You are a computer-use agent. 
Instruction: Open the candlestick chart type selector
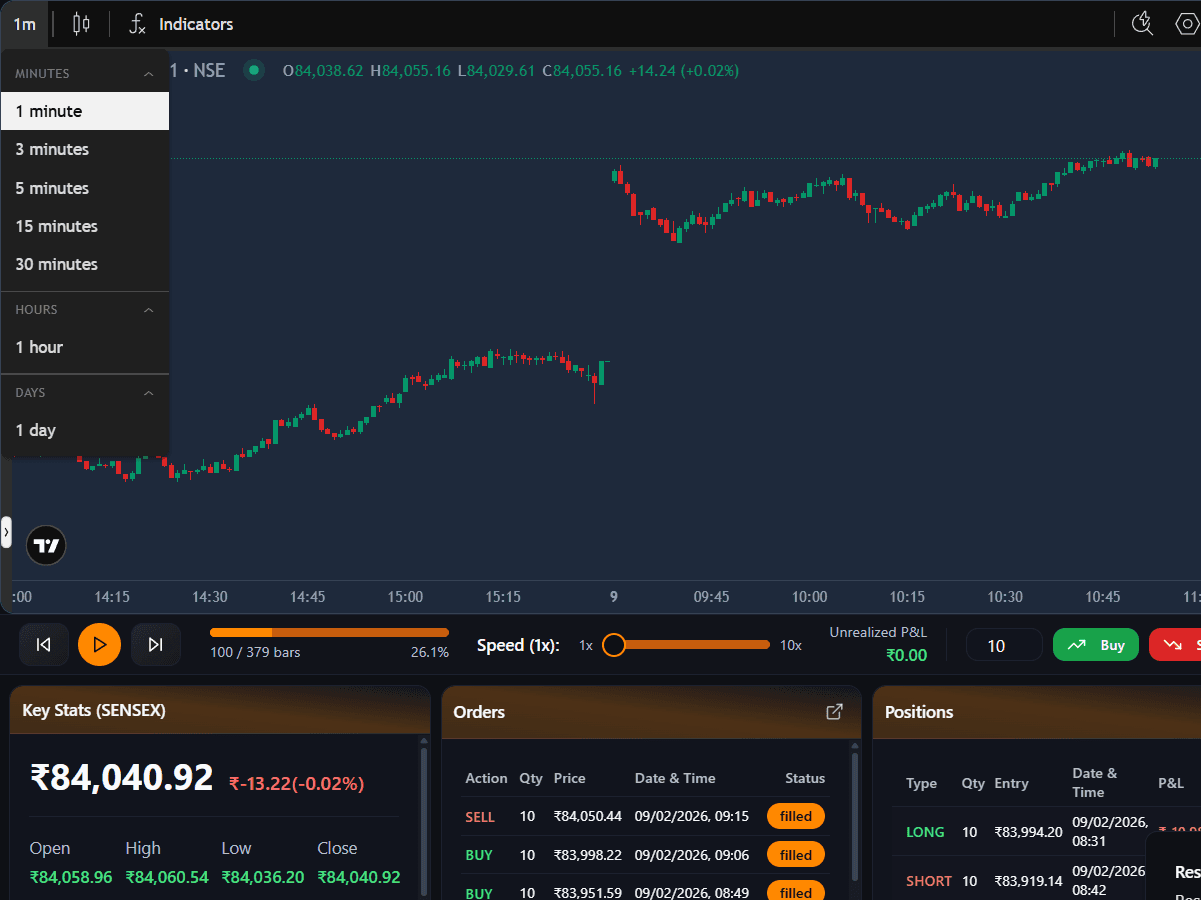tap(81, 24)
